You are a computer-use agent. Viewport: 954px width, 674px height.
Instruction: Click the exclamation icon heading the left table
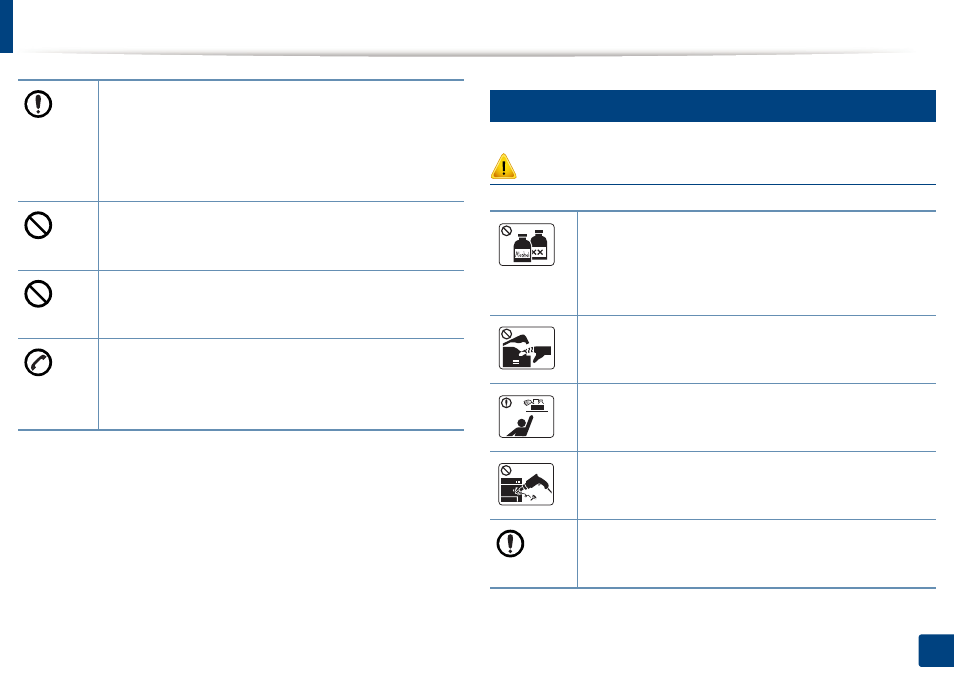click(38, 104)
